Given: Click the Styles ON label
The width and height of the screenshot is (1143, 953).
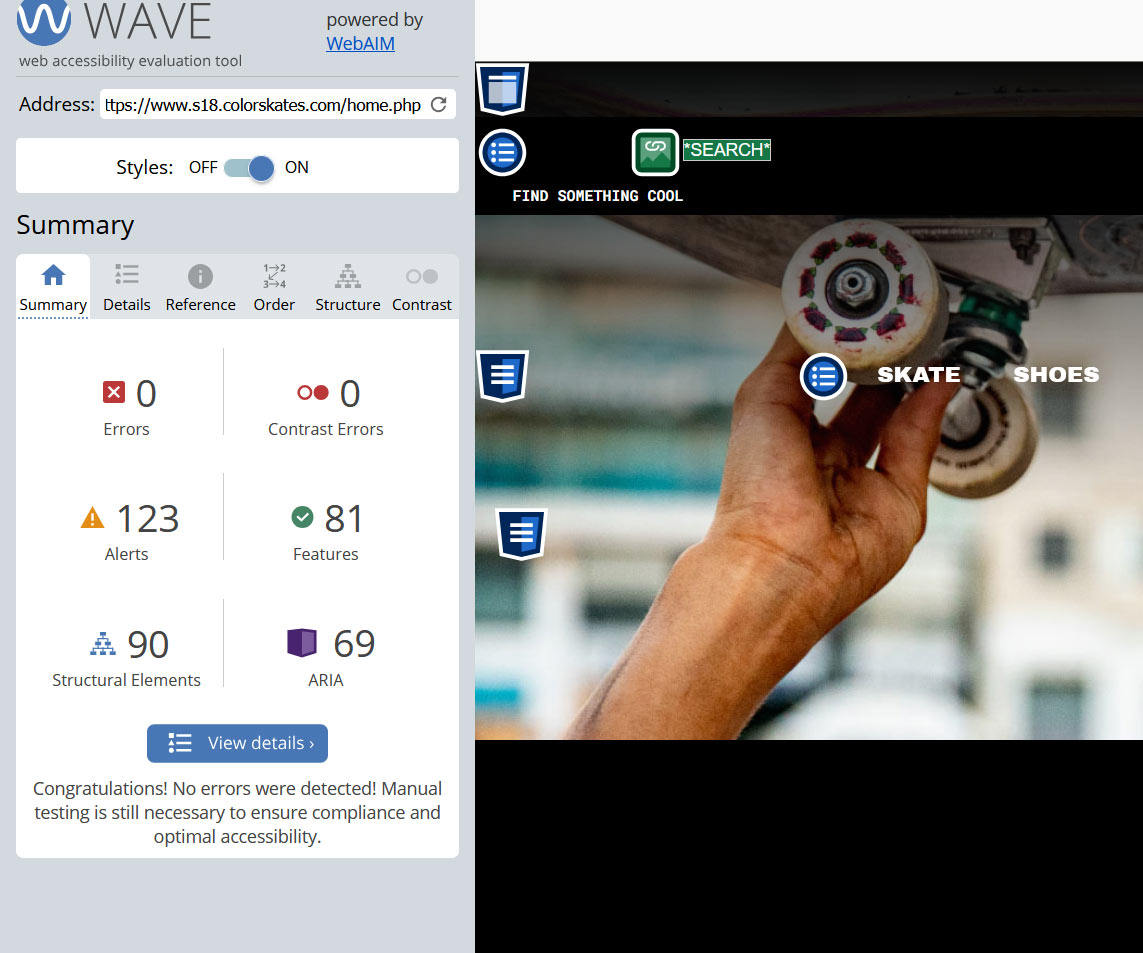Looking at the screenshot, I should [297, 168].
